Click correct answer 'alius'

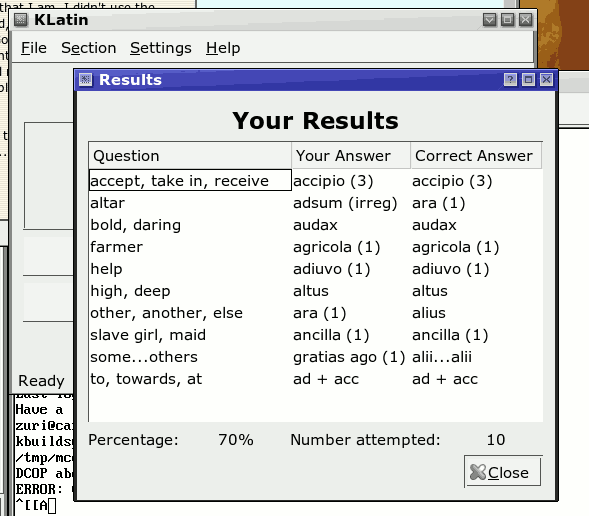pos(429,313)
